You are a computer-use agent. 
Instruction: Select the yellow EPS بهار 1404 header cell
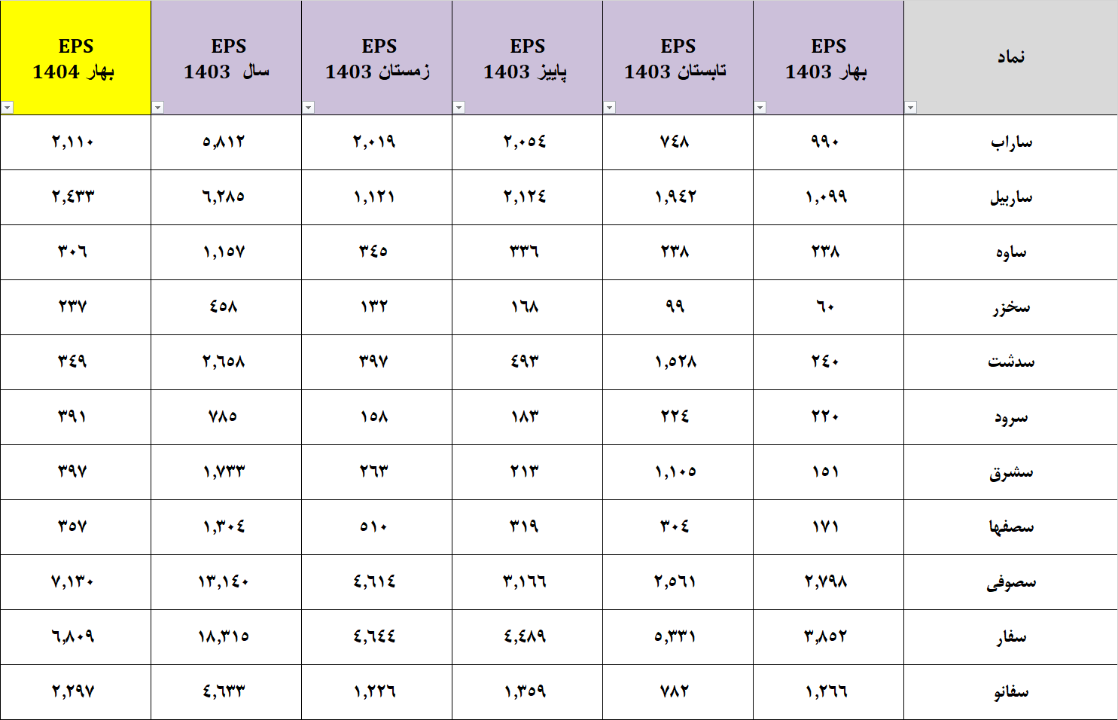point(75,58)
